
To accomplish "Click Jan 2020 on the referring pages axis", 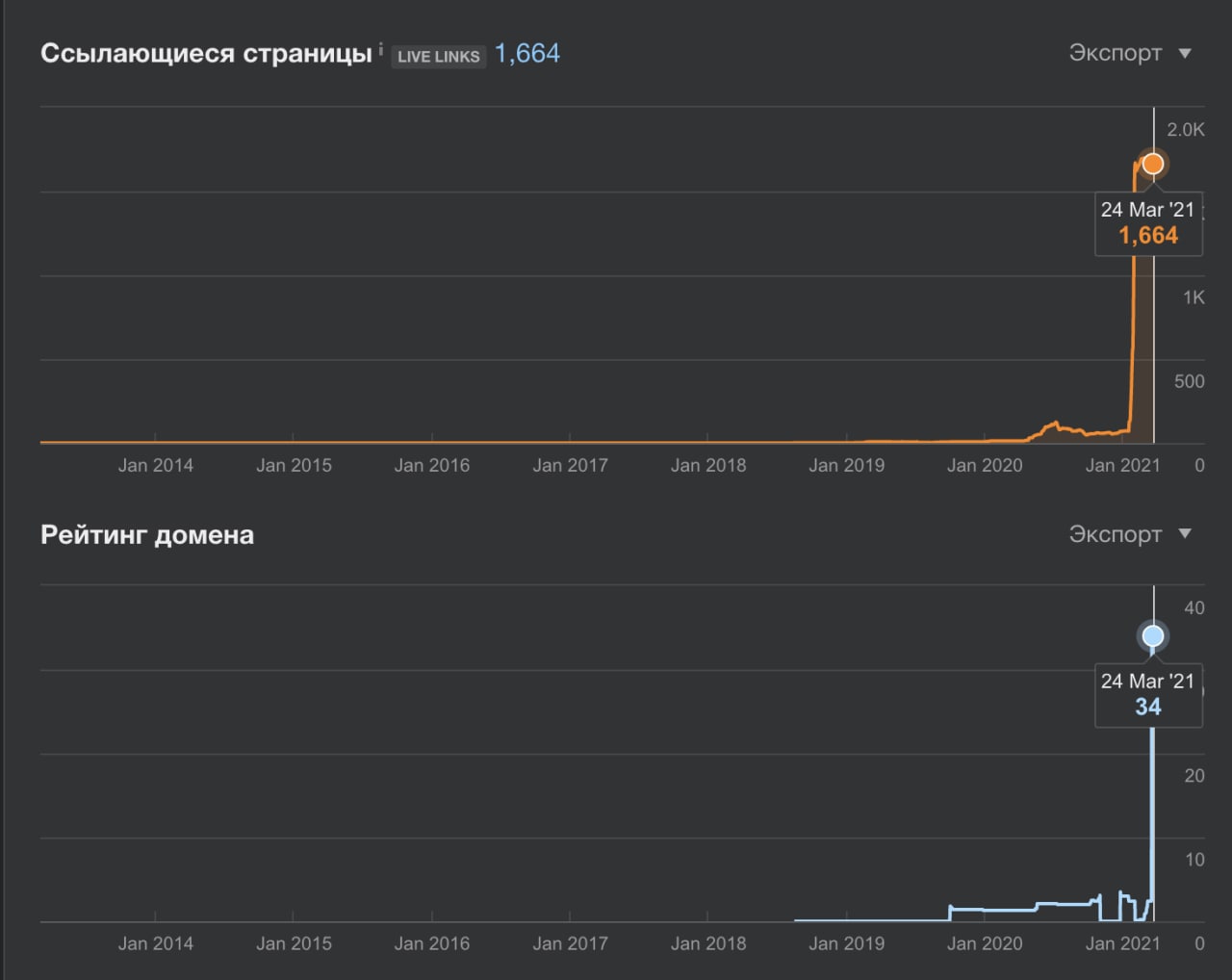I will [985, 465].
